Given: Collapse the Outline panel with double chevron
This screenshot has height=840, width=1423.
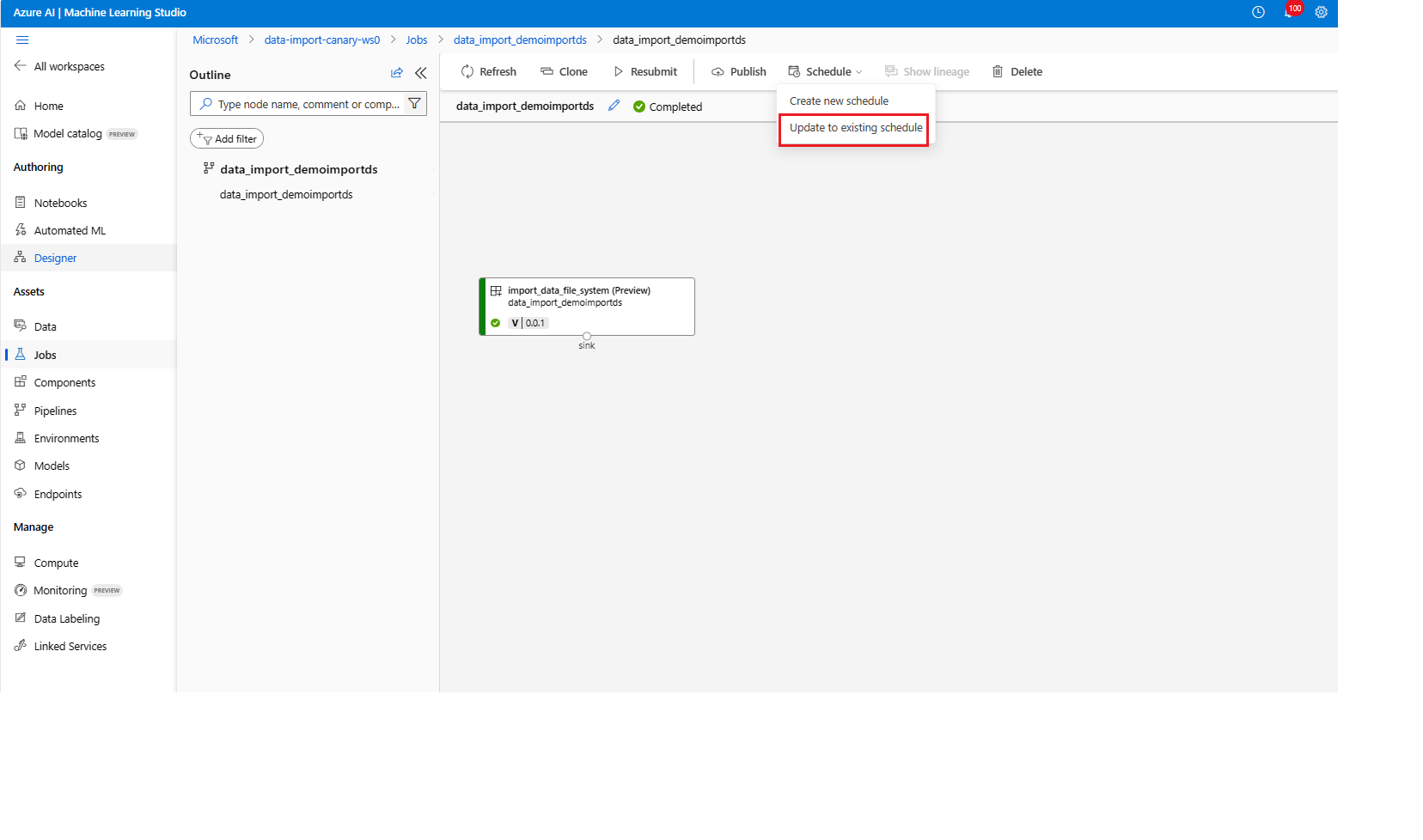Looking at the screenshot, I should pos(420,73).
